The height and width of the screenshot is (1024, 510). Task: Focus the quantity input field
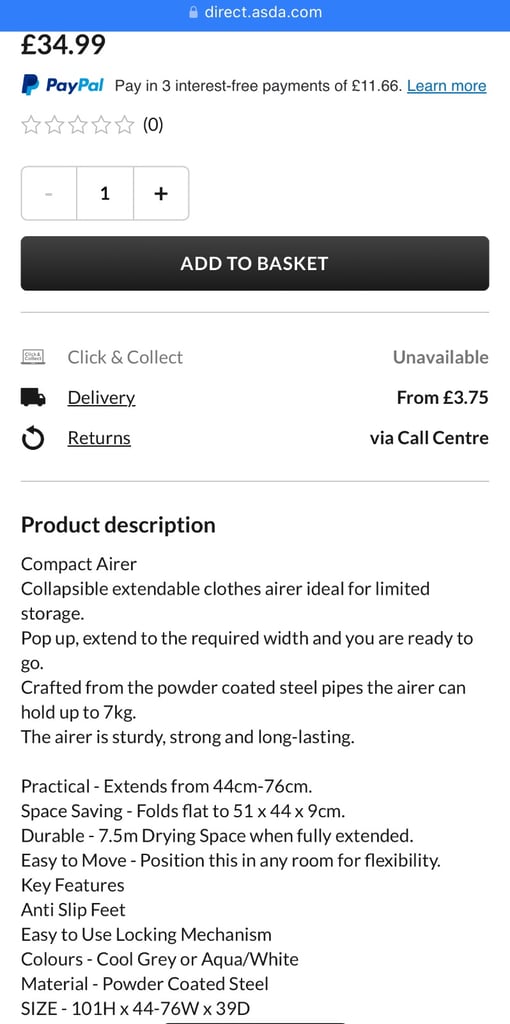pyautogui.click(x=105, y=193)
